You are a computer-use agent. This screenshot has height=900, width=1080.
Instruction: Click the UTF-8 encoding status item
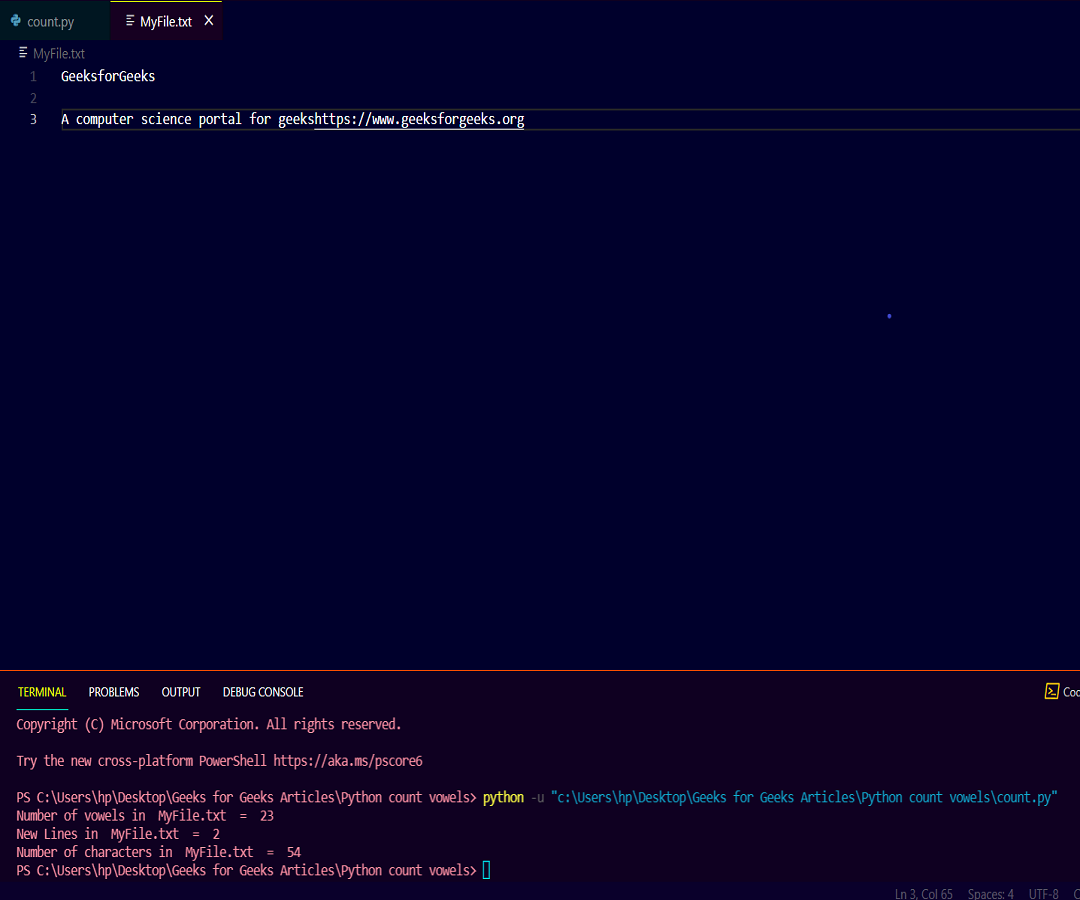[1043, 893]
